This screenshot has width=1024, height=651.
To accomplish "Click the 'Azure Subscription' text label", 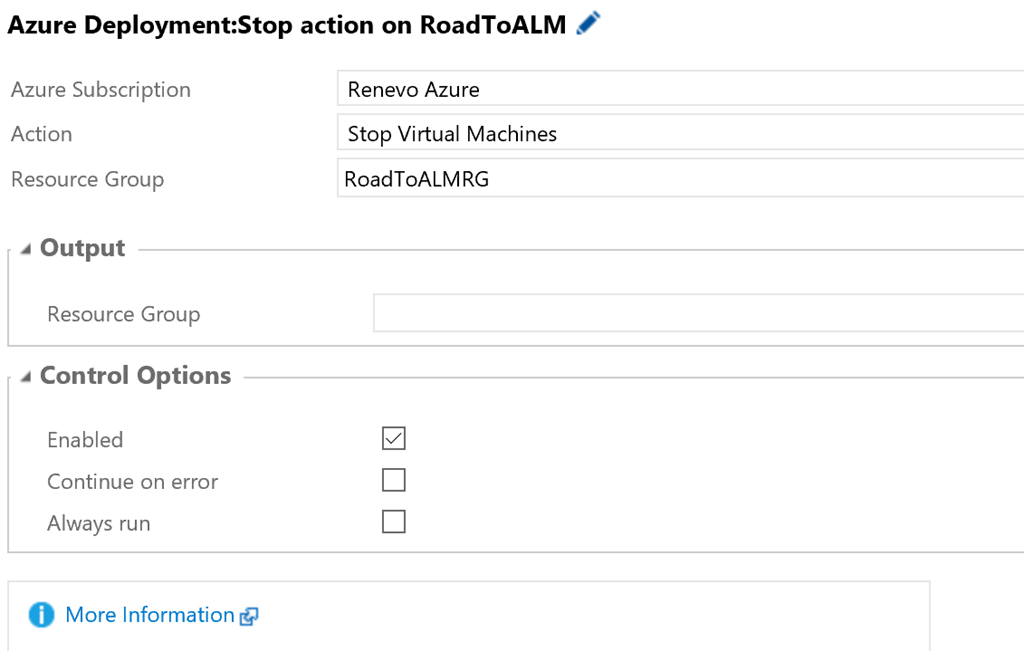I will coord(101,90).
